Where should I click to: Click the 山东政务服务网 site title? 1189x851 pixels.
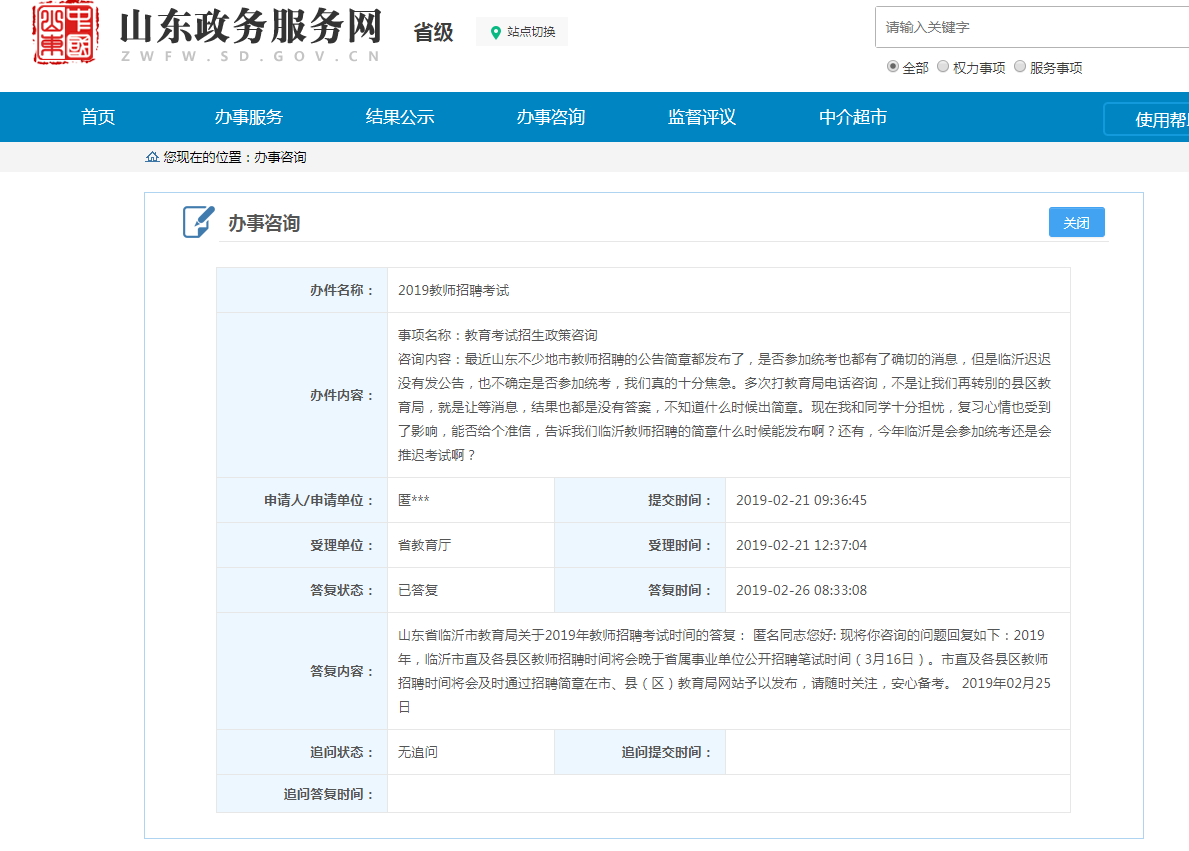pos(251,27)
